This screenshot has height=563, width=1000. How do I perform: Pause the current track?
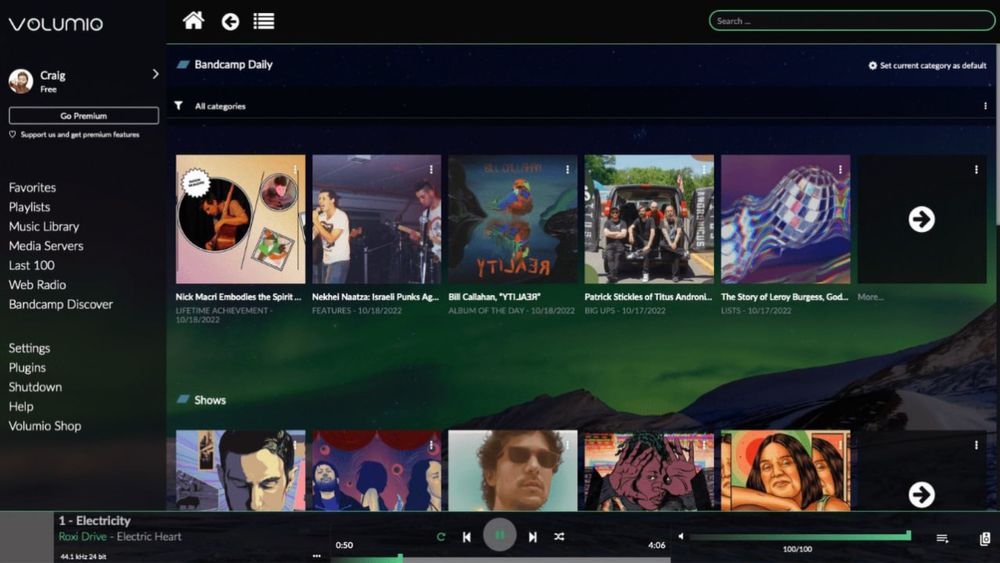[499, 536]
